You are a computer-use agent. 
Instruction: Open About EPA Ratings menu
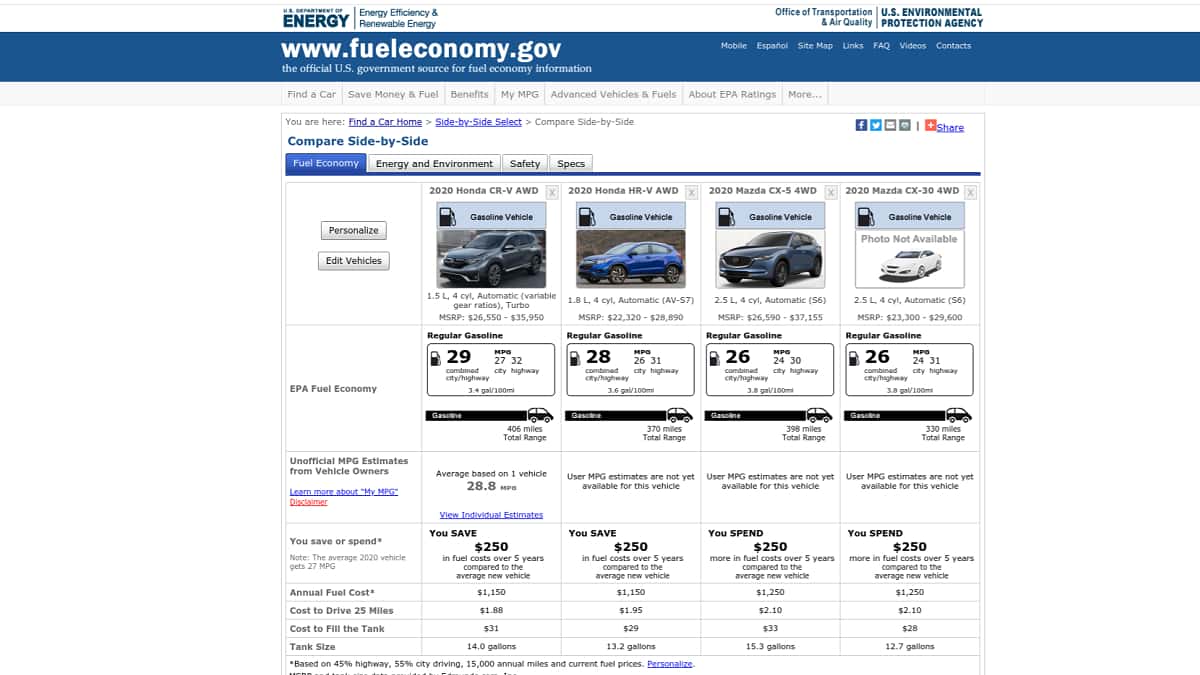(732, 94)
